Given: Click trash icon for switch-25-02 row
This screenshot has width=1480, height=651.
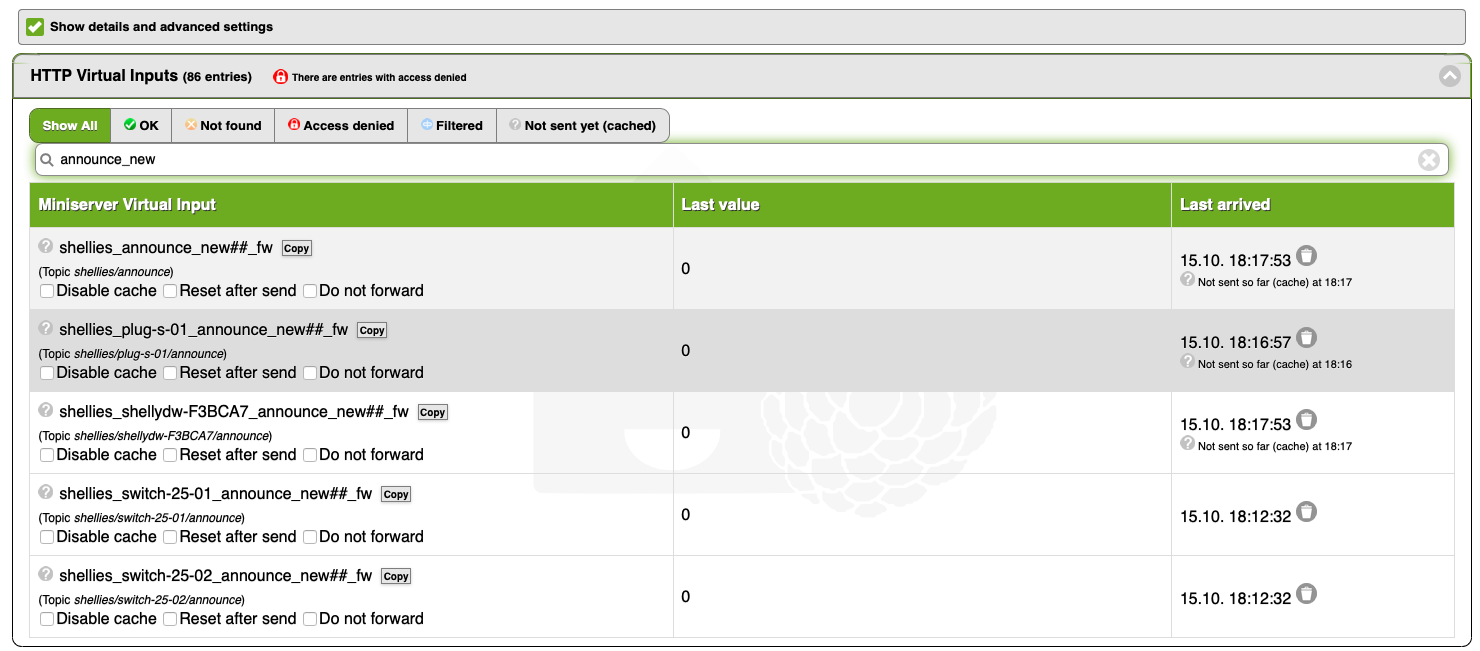Looking at the screenshot, I should point(1306,594).
